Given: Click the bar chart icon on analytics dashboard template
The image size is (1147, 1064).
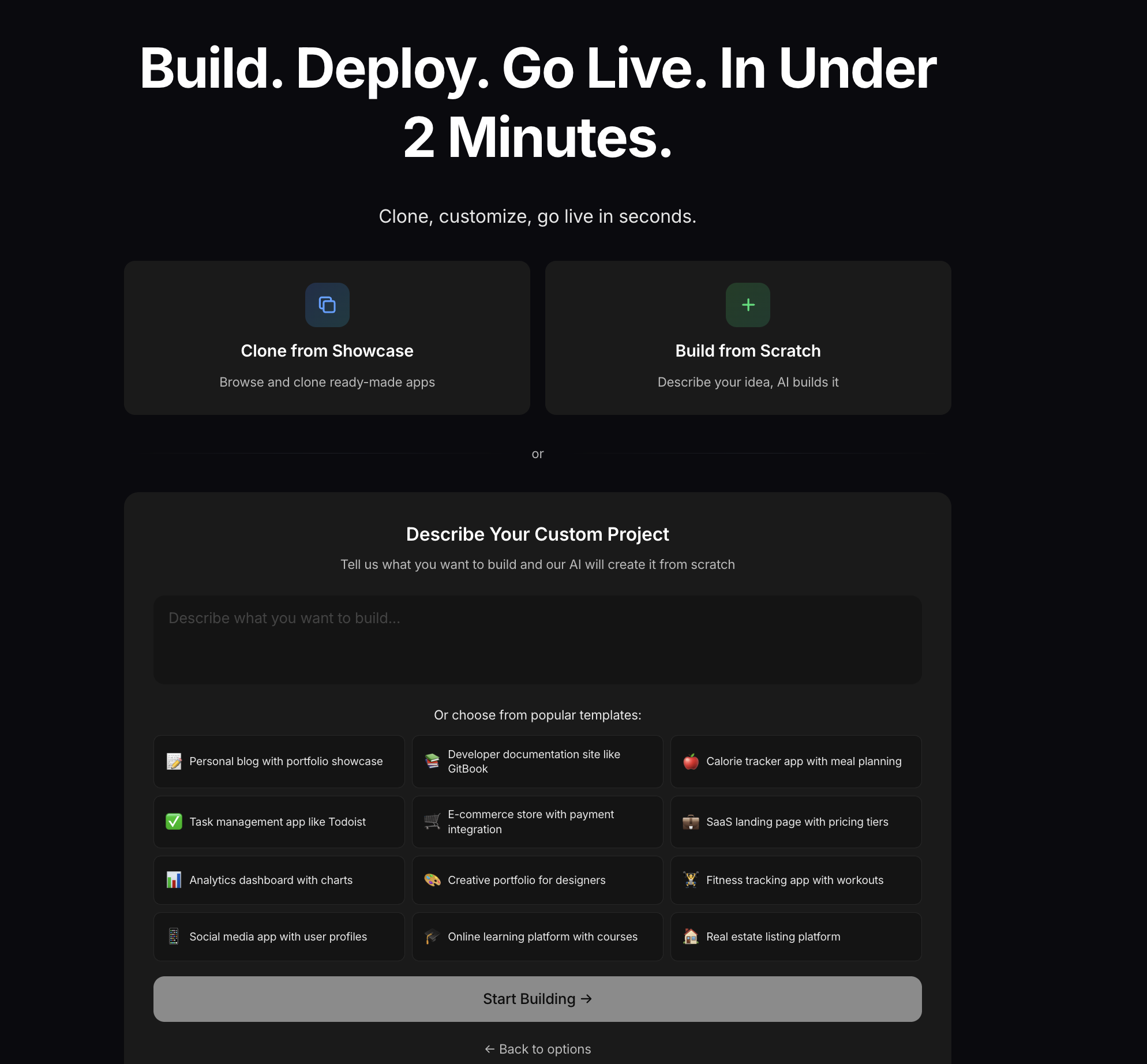Looking at the screenshot, I should [x=174, y=880].
